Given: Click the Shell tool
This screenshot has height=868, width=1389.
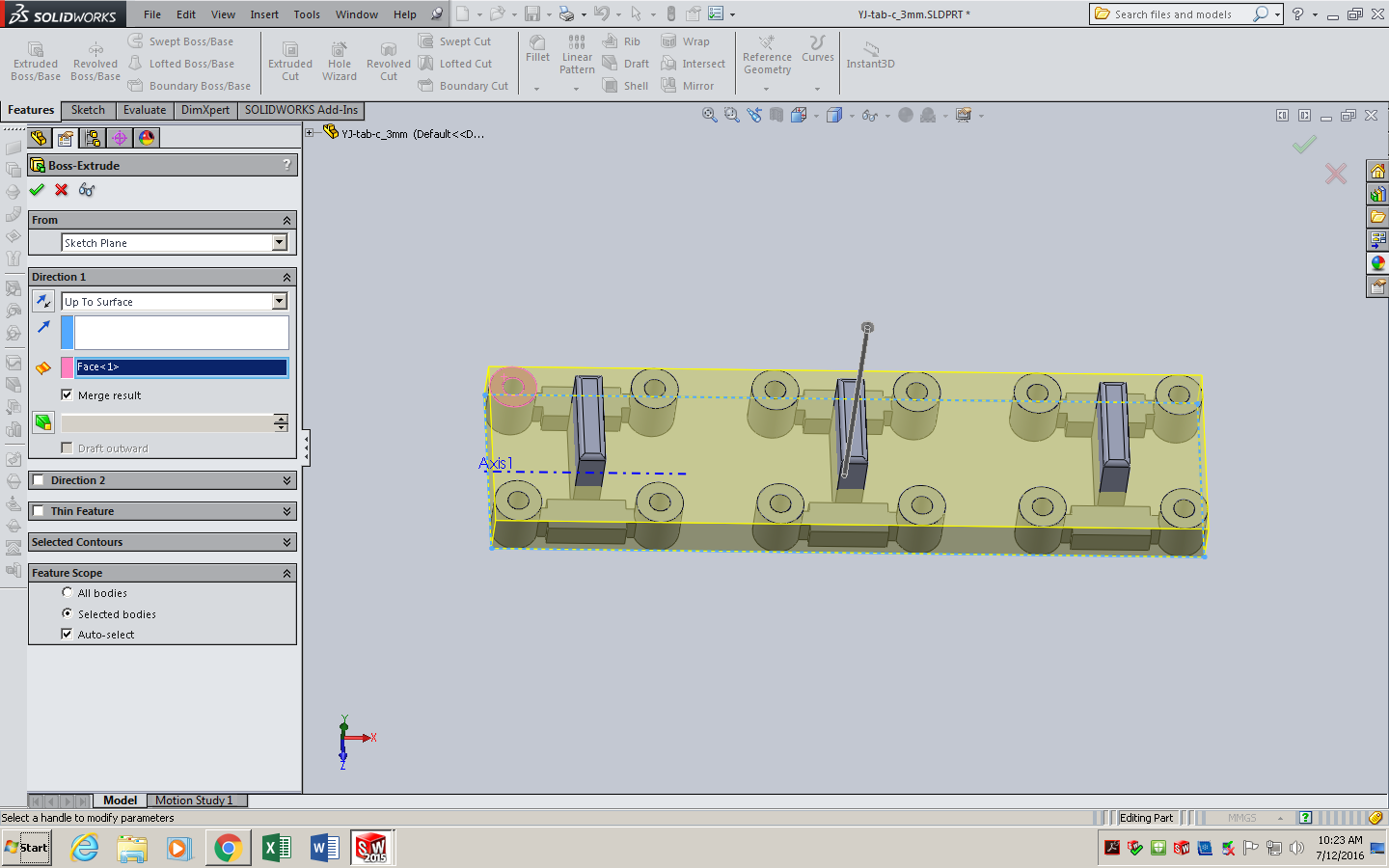Looking at the screenshot, I should pos(625,86).
